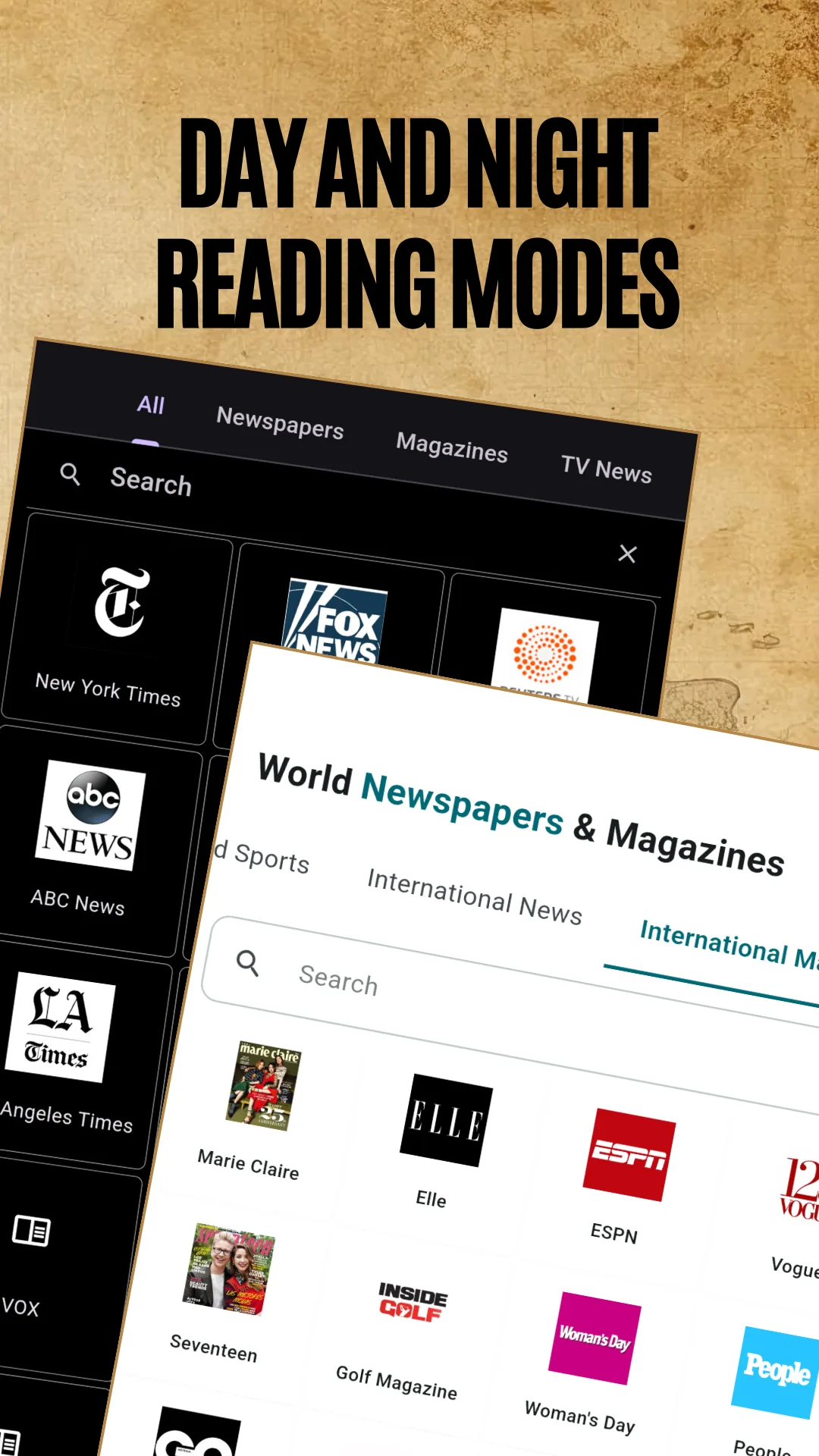Select the Marie Claire label

pyautogui.click(x=248, y=1164)
